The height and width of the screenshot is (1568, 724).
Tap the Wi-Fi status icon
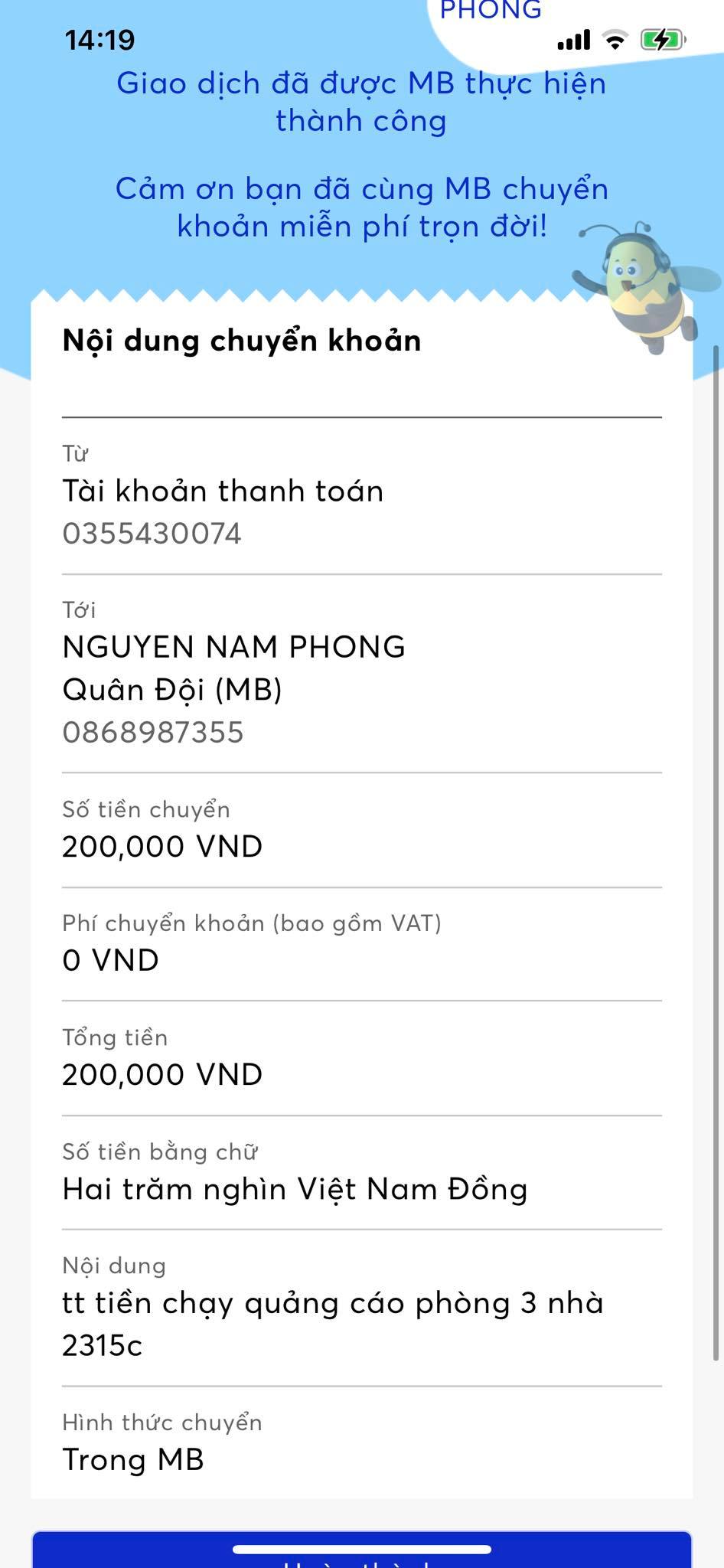(x=615, y=40)
